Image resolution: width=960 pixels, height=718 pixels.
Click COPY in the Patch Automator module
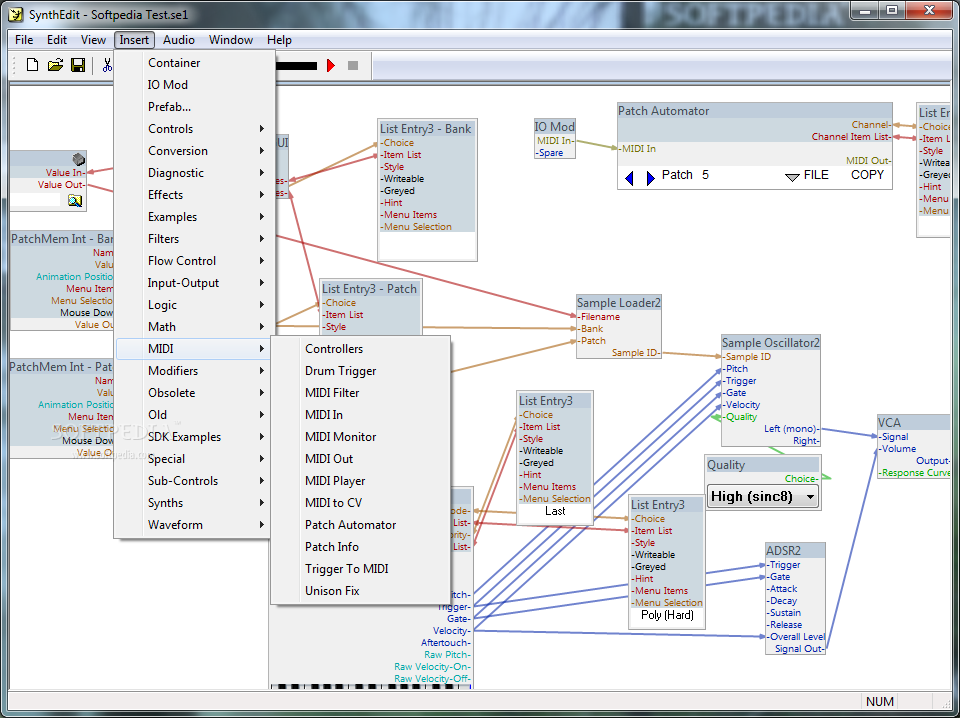[x=867, y=175]
